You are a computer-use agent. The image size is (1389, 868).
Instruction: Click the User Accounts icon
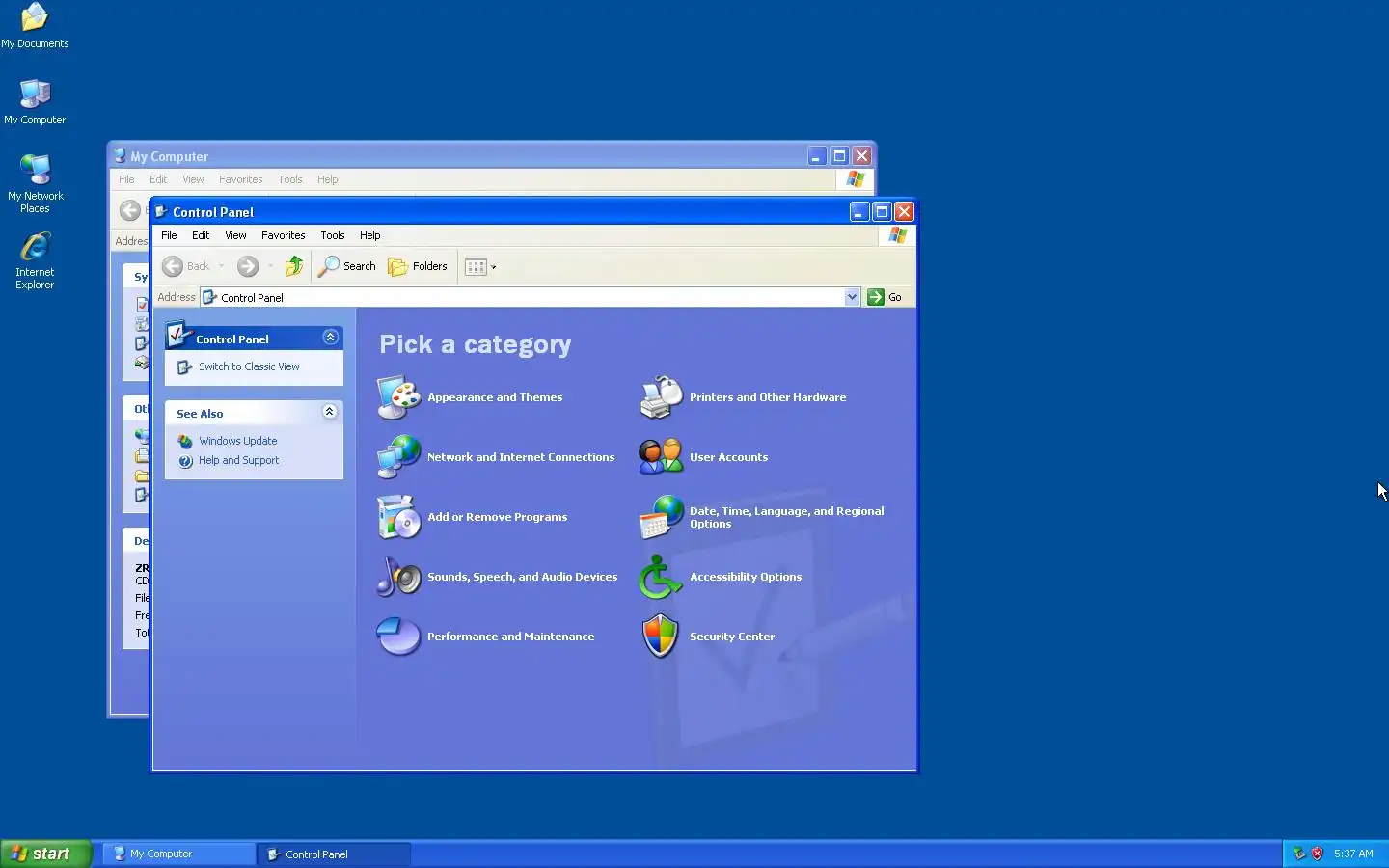661,457
